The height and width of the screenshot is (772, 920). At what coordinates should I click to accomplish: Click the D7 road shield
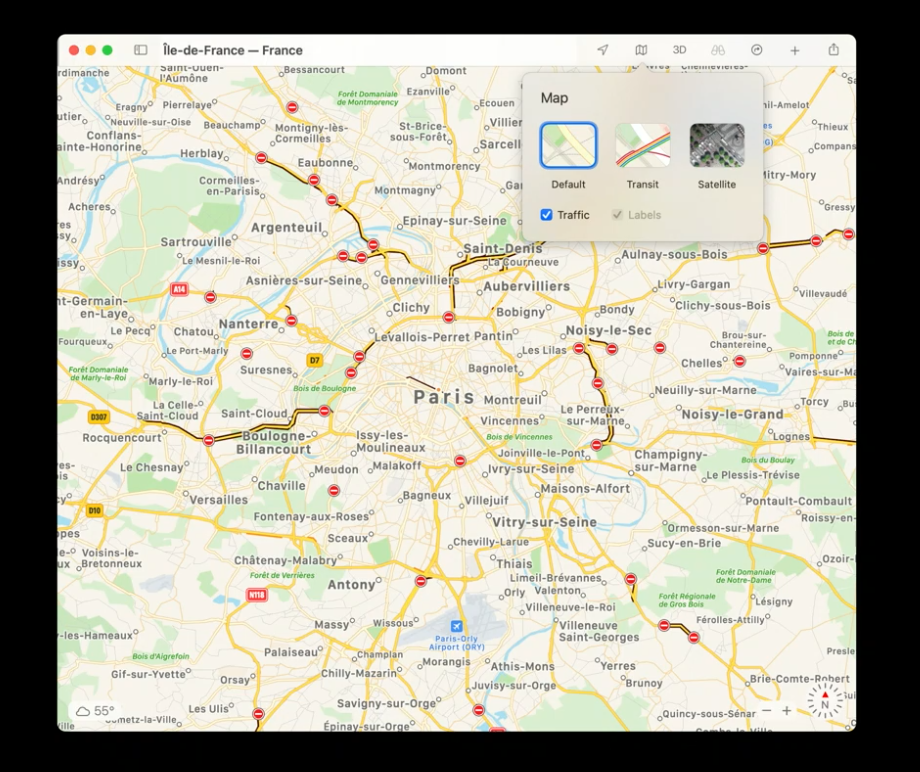(315, 360)
